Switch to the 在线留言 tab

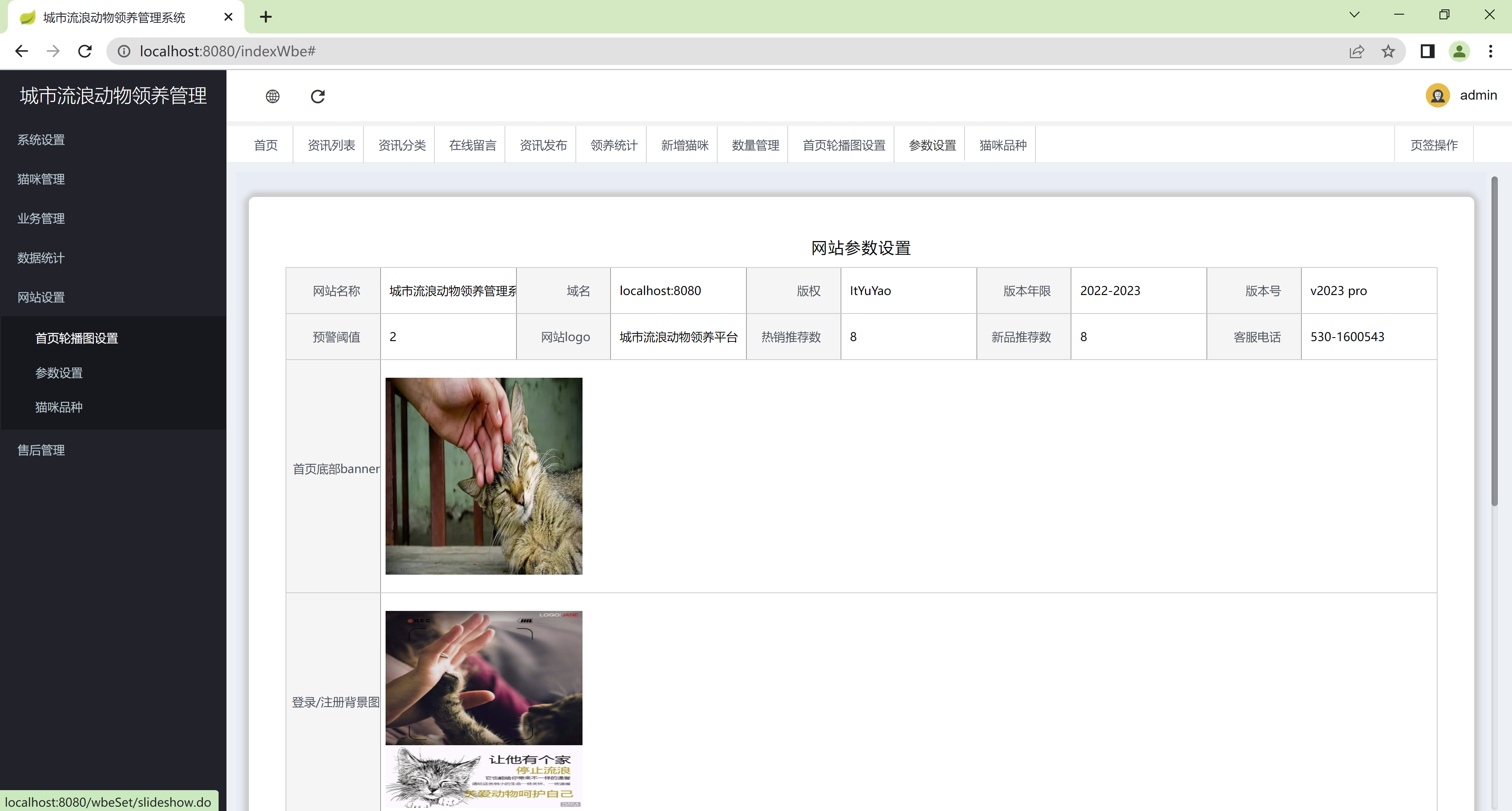473,145
